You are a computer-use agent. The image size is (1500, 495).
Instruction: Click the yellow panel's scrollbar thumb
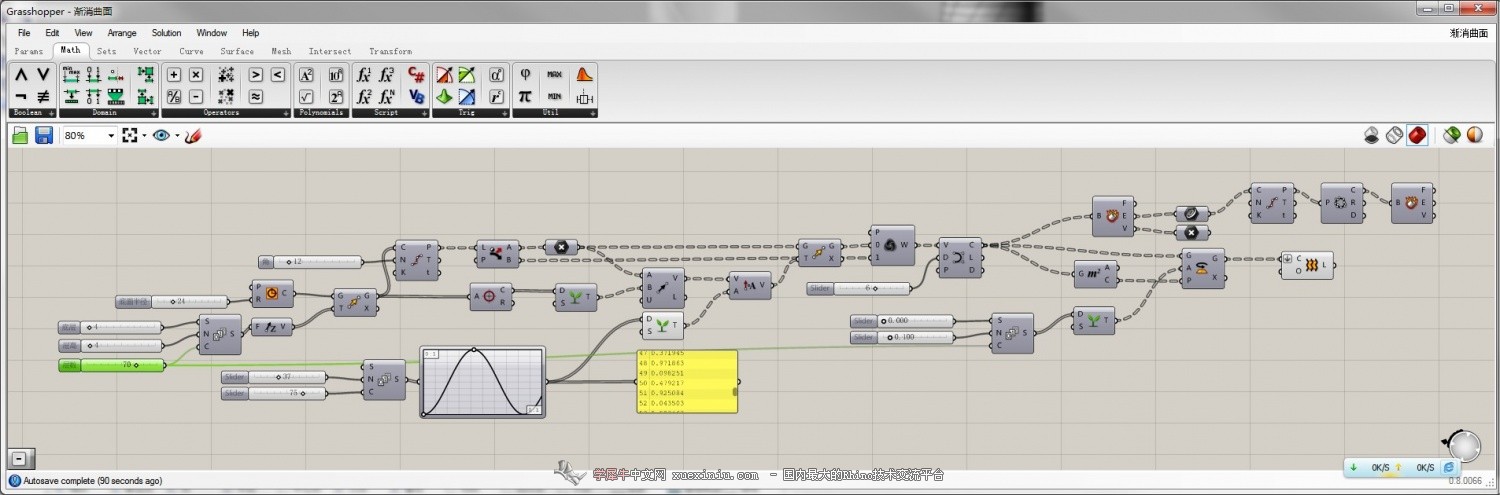coord(735,392)
